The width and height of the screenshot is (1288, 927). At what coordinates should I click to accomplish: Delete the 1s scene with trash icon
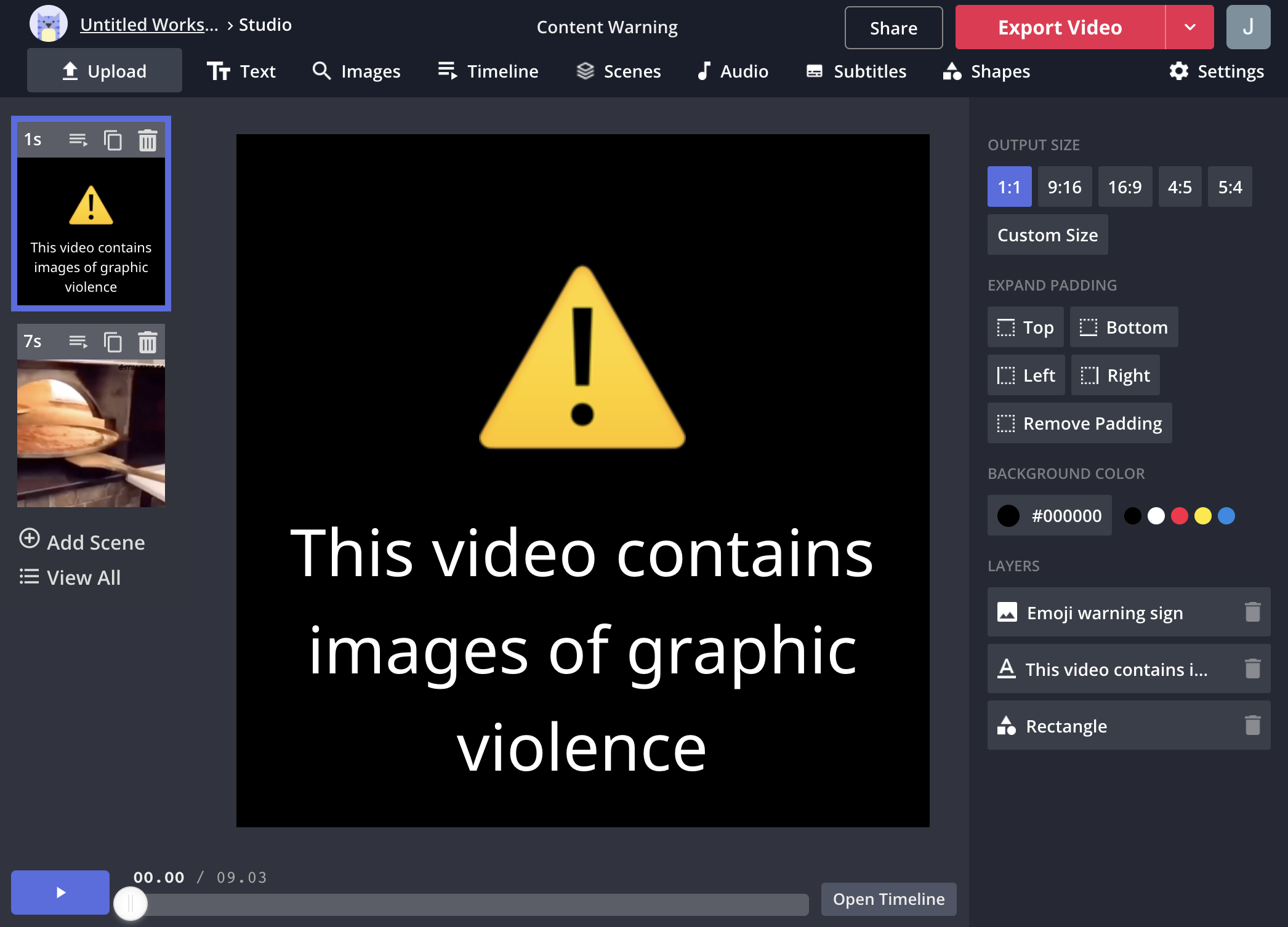pyautogui.click(x=148, y=140)
